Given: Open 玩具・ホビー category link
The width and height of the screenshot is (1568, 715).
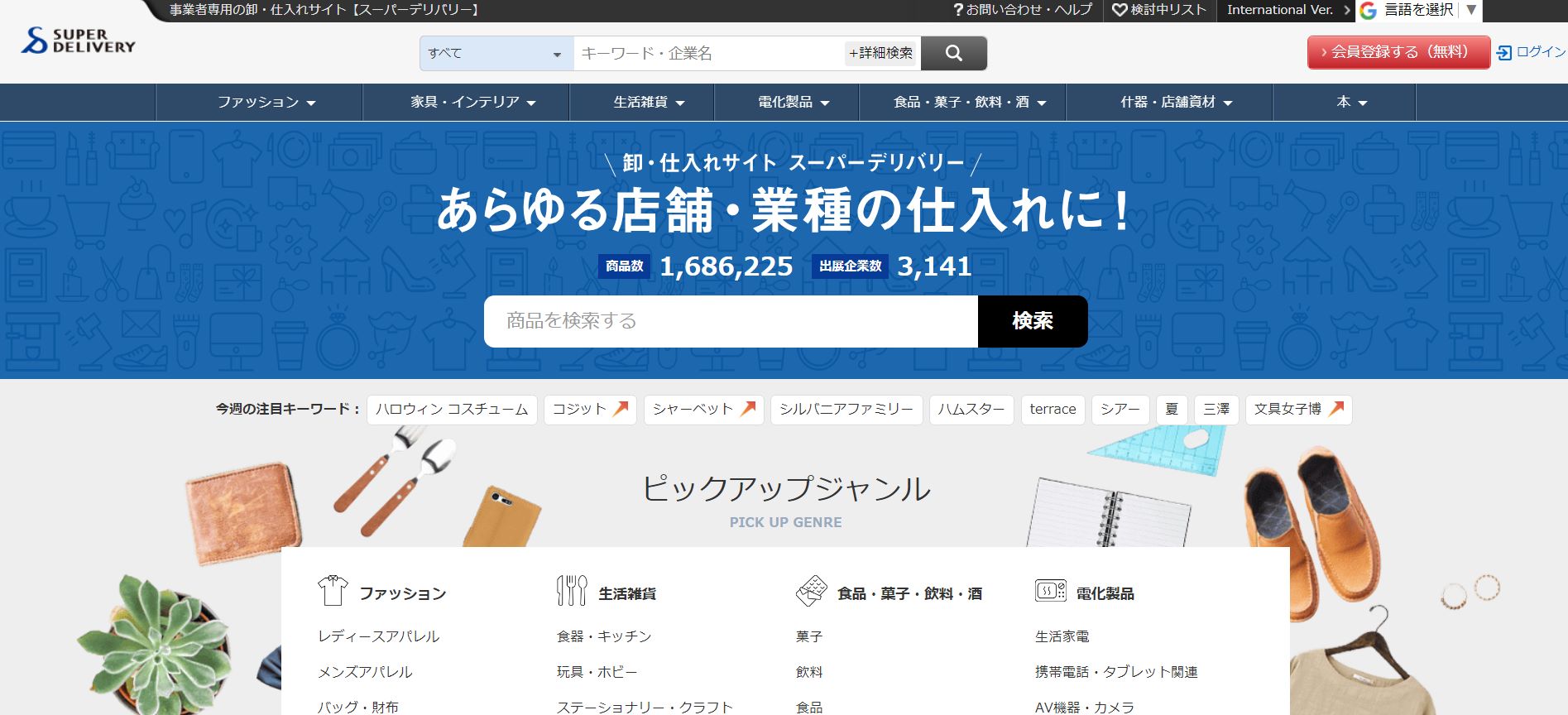Looking at the screenshot, I should coord(597,672).
